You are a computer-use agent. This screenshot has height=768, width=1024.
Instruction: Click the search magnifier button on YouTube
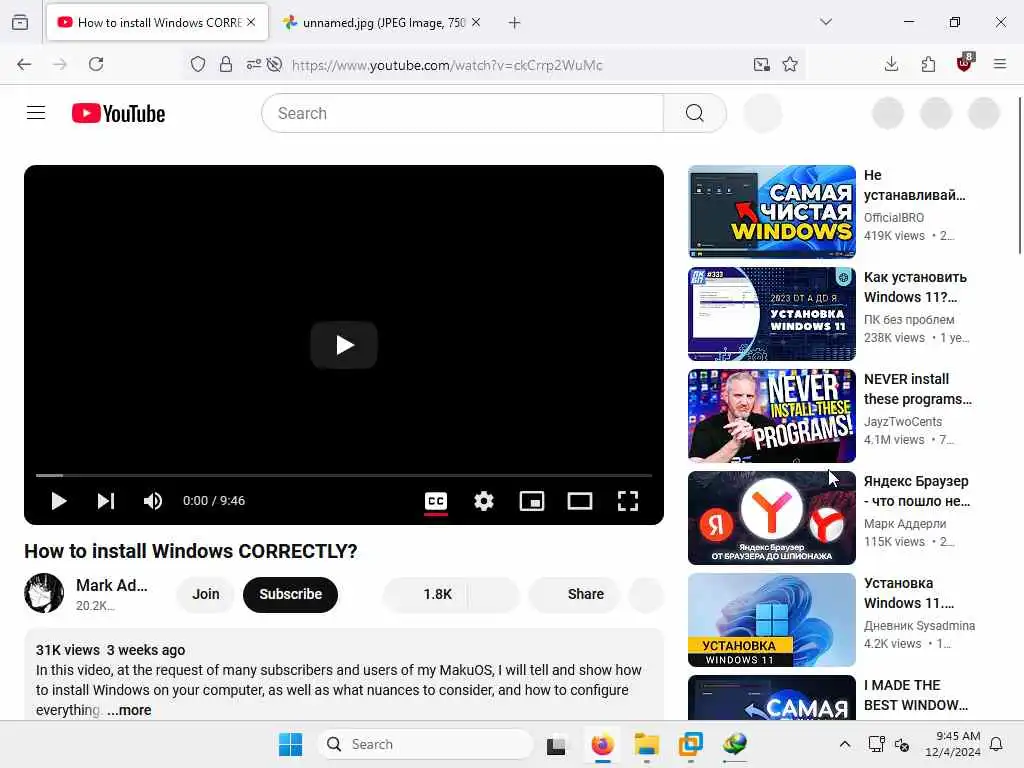click(694, 113)
